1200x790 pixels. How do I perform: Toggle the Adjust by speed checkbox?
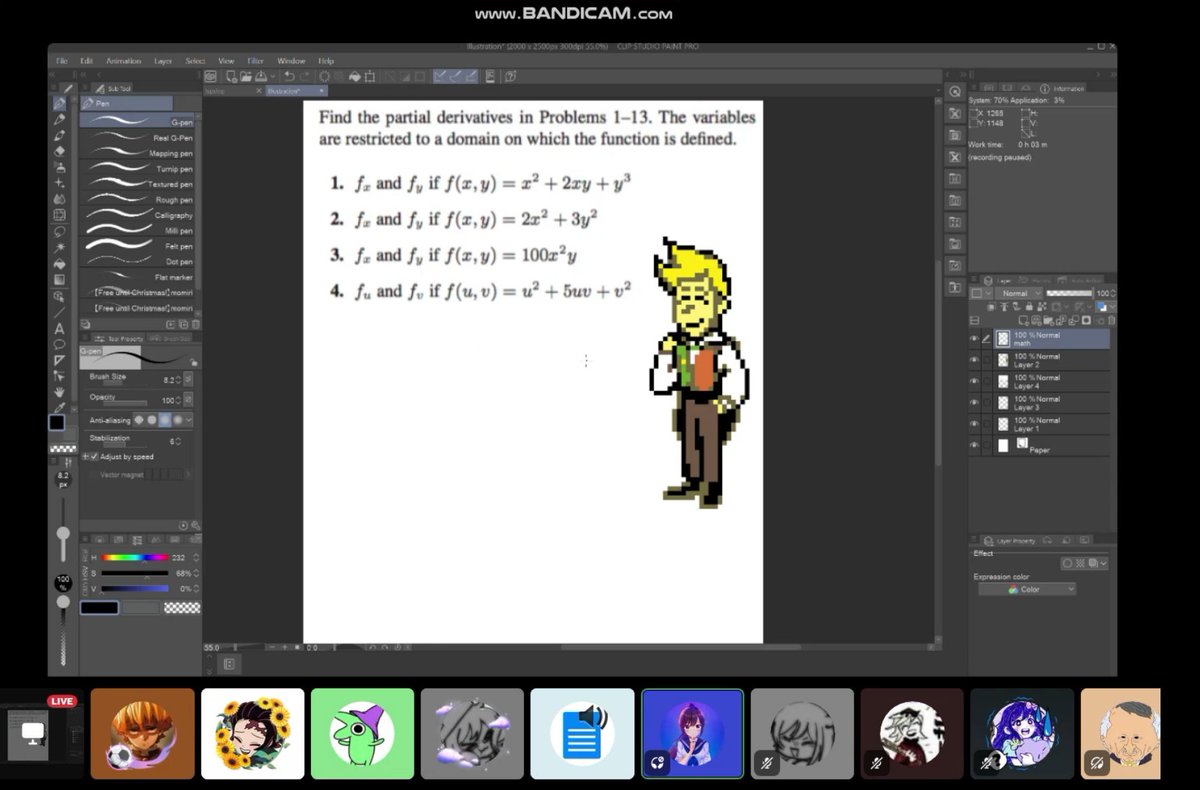tap(95, 457)
